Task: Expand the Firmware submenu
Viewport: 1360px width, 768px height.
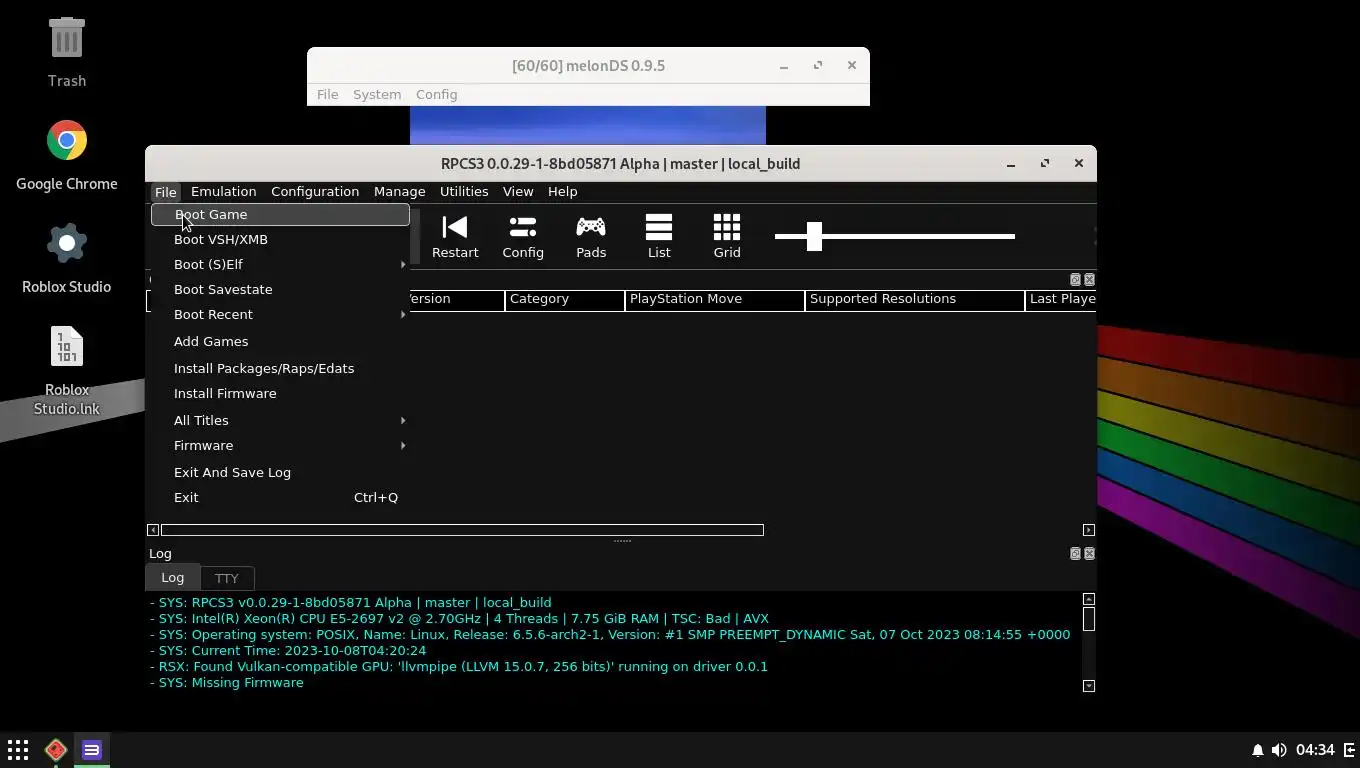Action: coord(280,445)
